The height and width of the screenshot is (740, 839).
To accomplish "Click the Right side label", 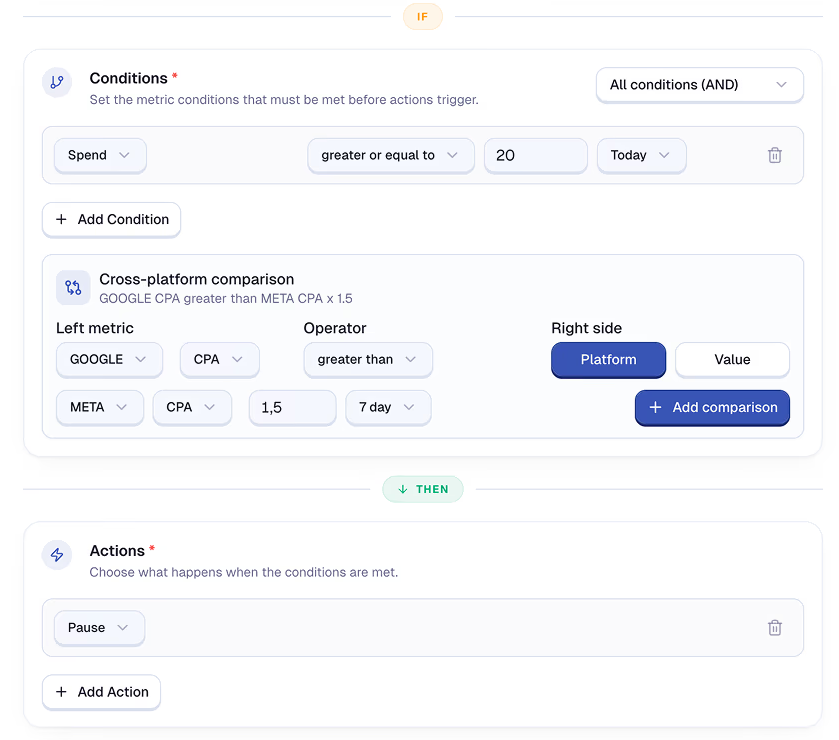I will (x=586, y=328).
